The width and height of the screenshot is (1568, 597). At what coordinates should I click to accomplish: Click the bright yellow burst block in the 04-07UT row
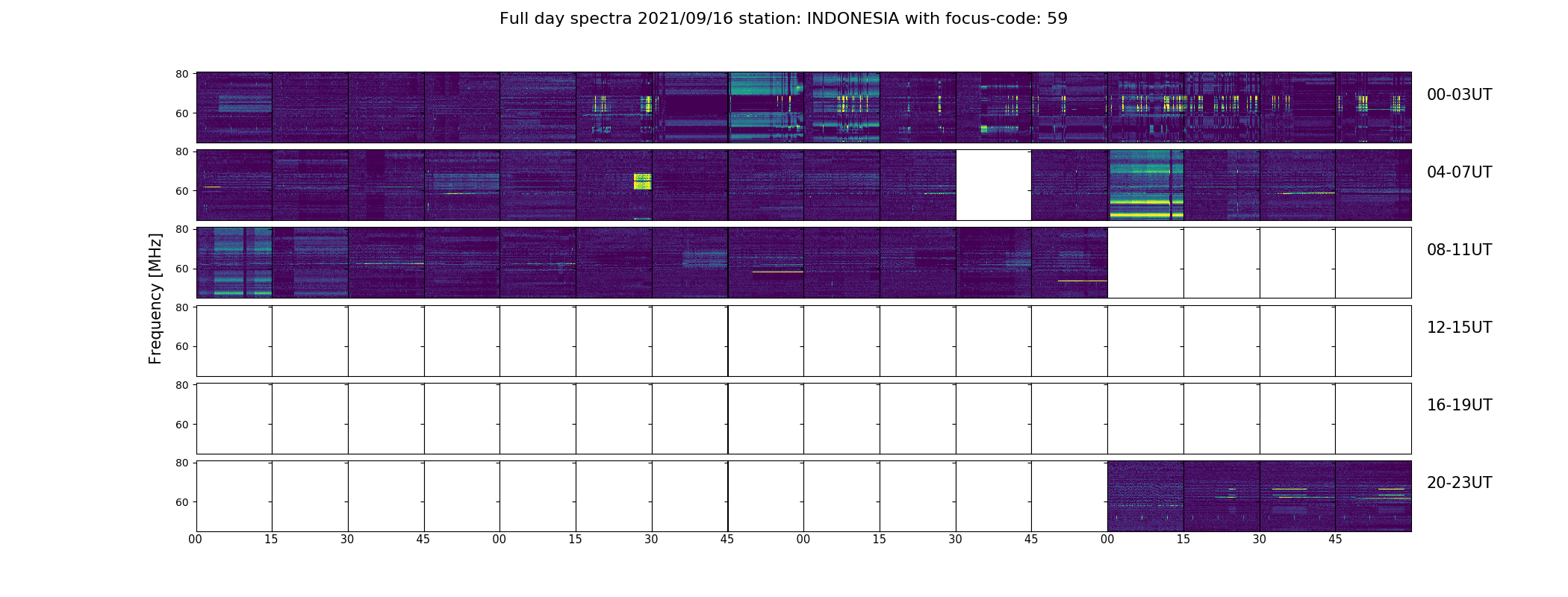(x=642, y=181)
